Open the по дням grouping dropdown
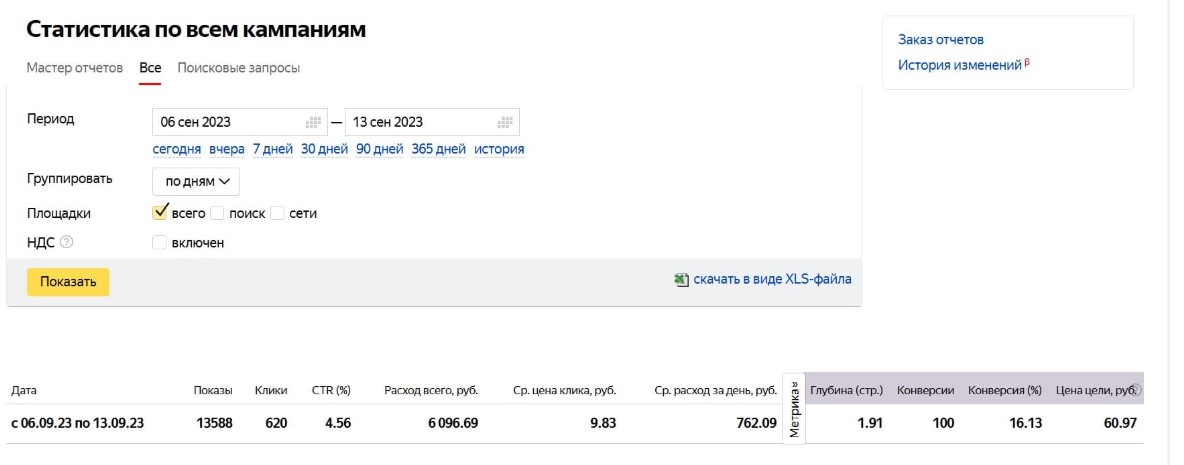Viewport: 1184px width, 465px height. click(x=196, y=181)
